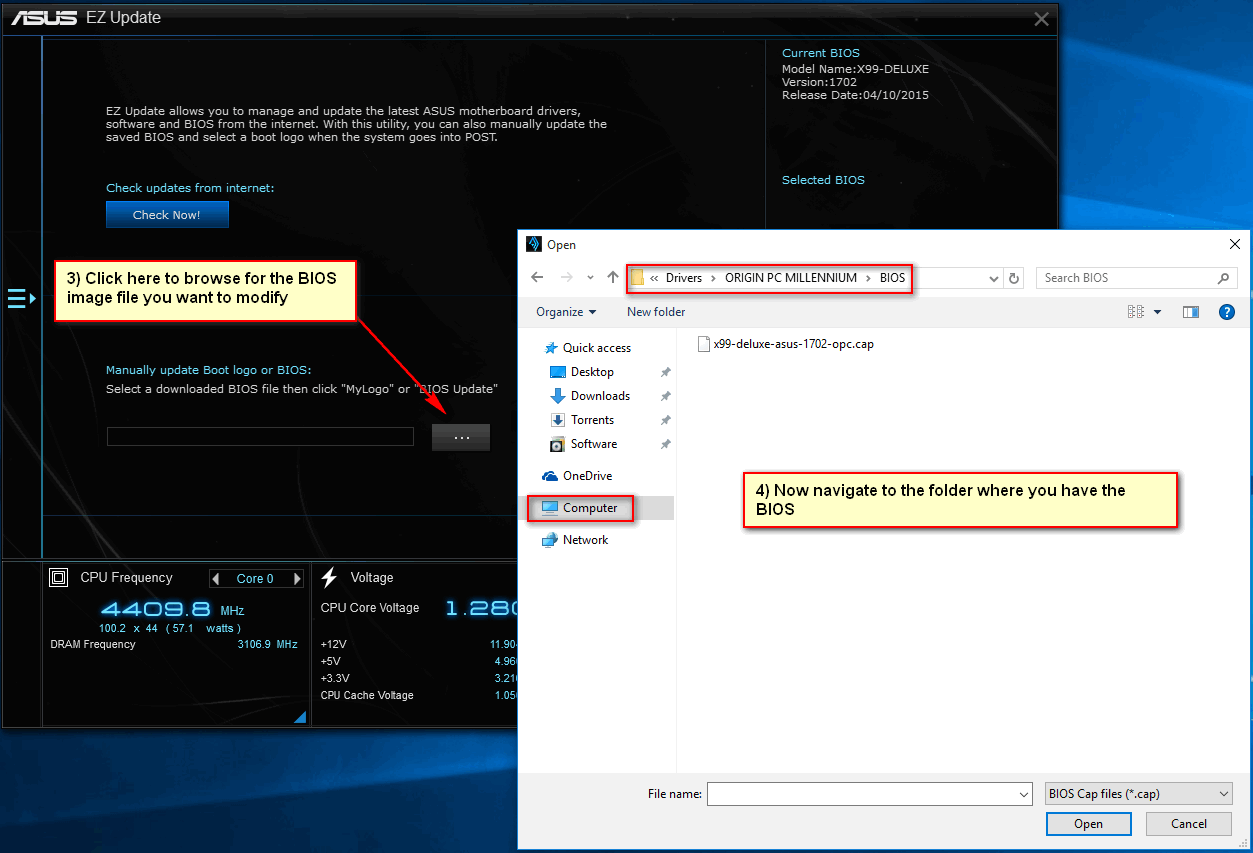The height and width of the screenshot is (853, 1253).
Task: Click the 'Release Date:04/10/2015' text
Action: (x=855, y=95)
